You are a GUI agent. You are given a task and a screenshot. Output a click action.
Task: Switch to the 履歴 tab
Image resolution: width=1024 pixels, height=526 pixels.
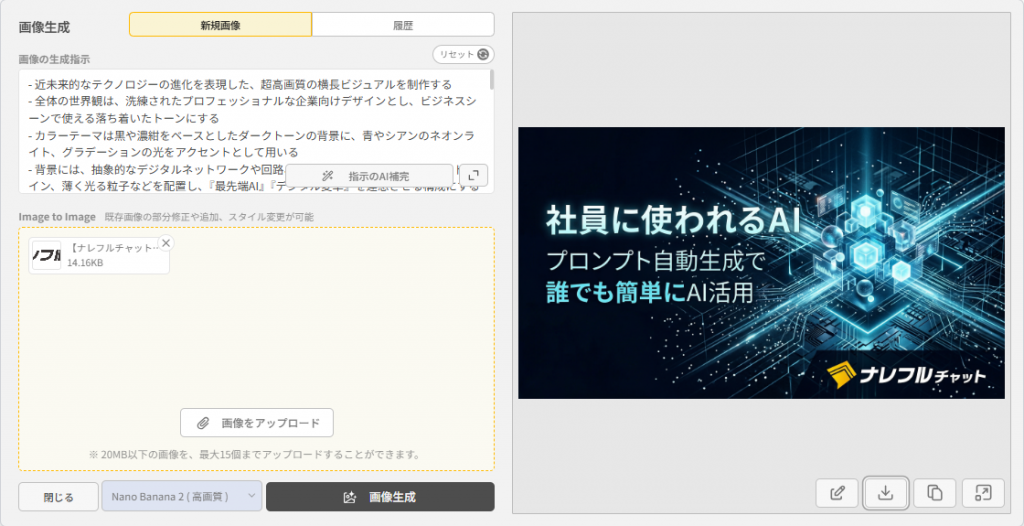click(x=403, y=24)
